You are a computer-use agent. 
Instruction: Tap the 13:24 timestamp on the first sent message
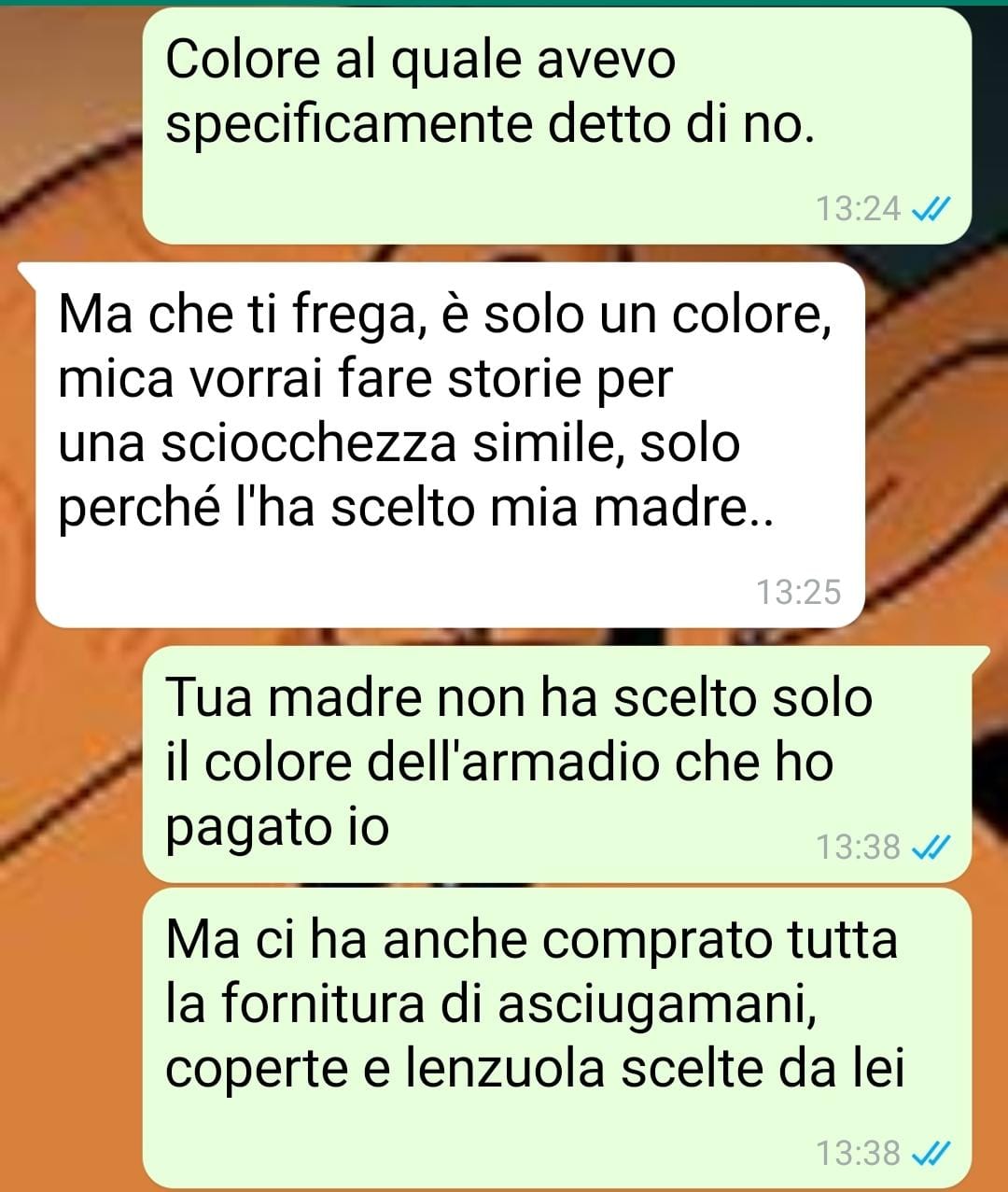coord(859,209)
